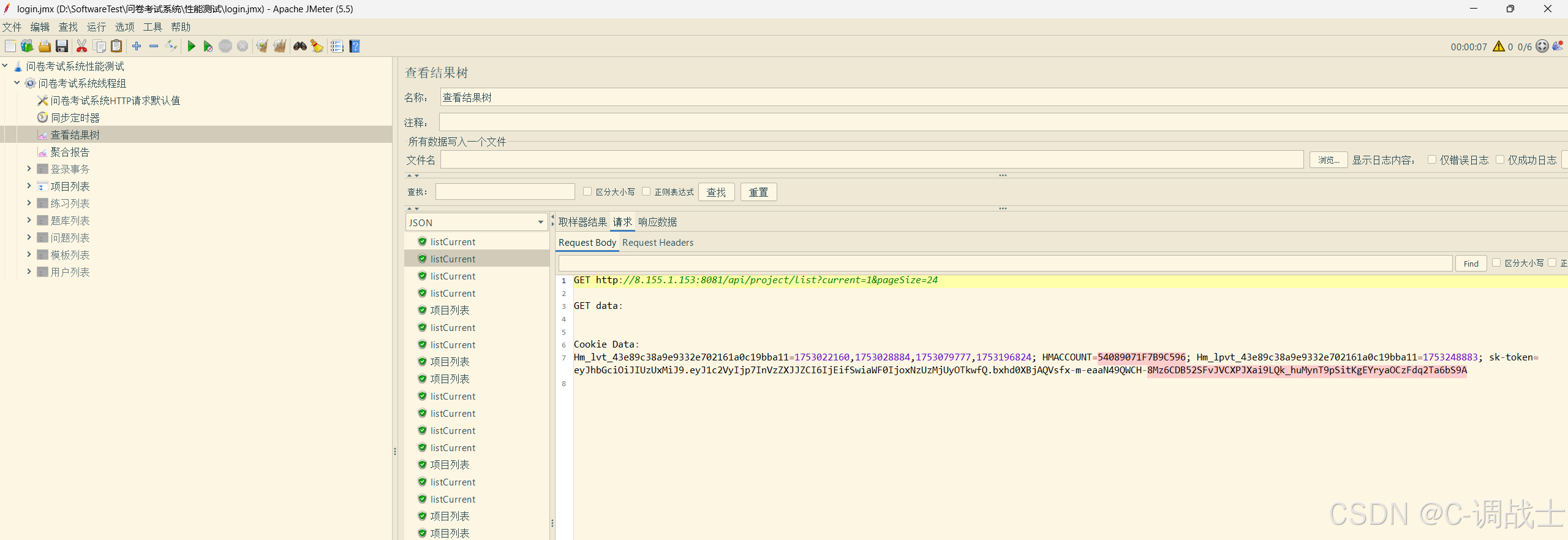The image size is (1568, 540).
Task: Open the 文件 menu
Action: point(12,27)
